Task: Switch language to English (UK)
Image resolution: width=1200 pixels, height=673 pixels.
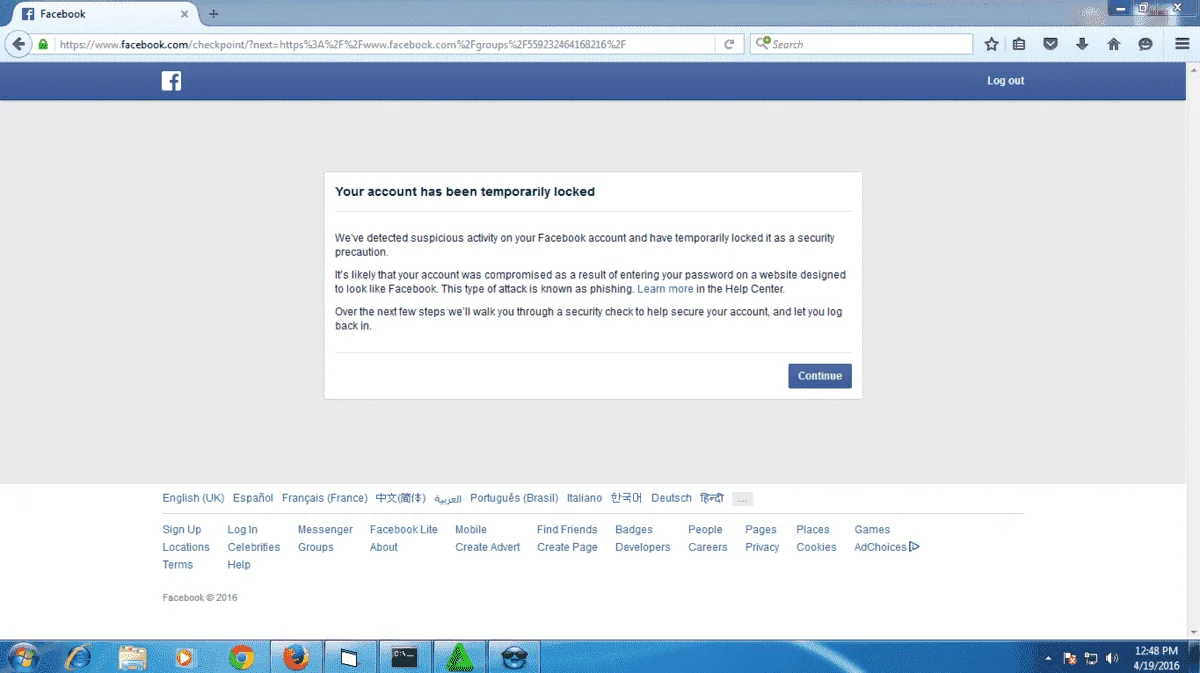Action: tap(193, 498)
